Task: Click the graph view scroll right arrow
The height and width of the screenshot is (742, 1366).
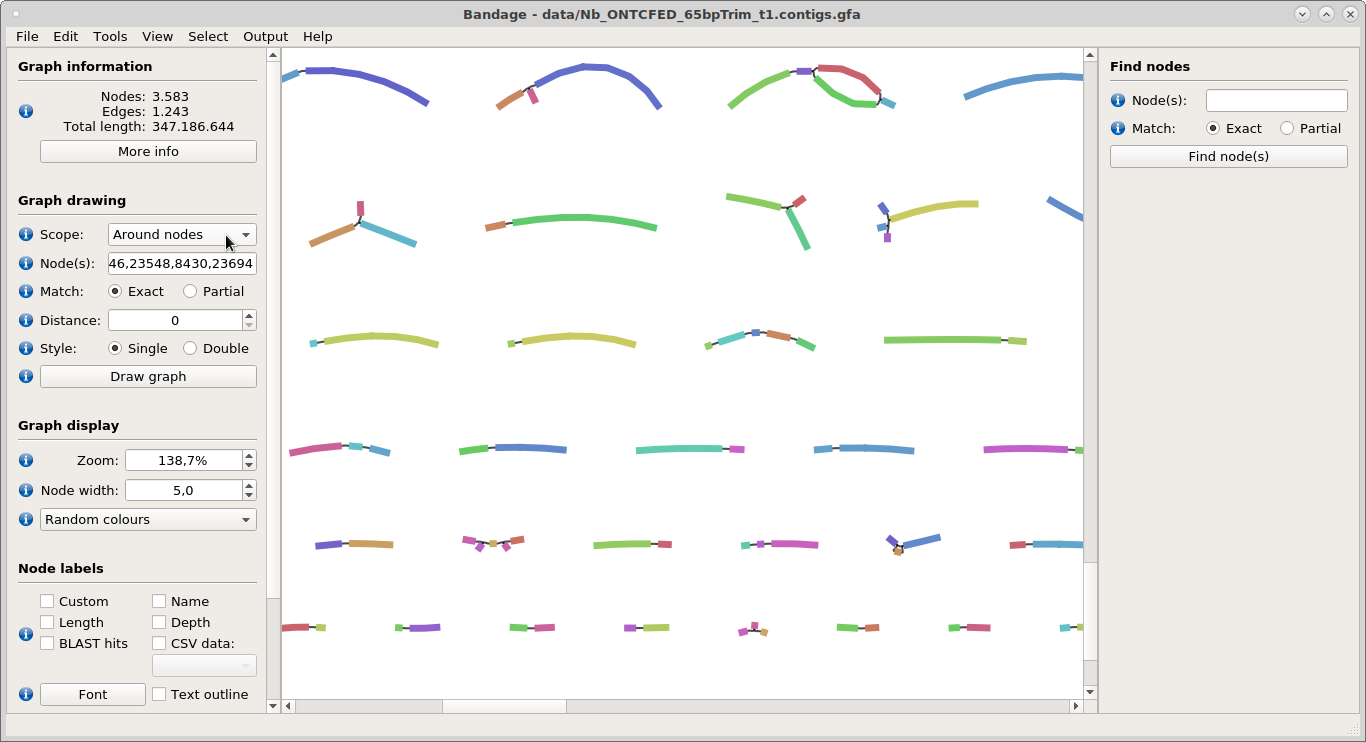Action: (x=1076, y=706)
